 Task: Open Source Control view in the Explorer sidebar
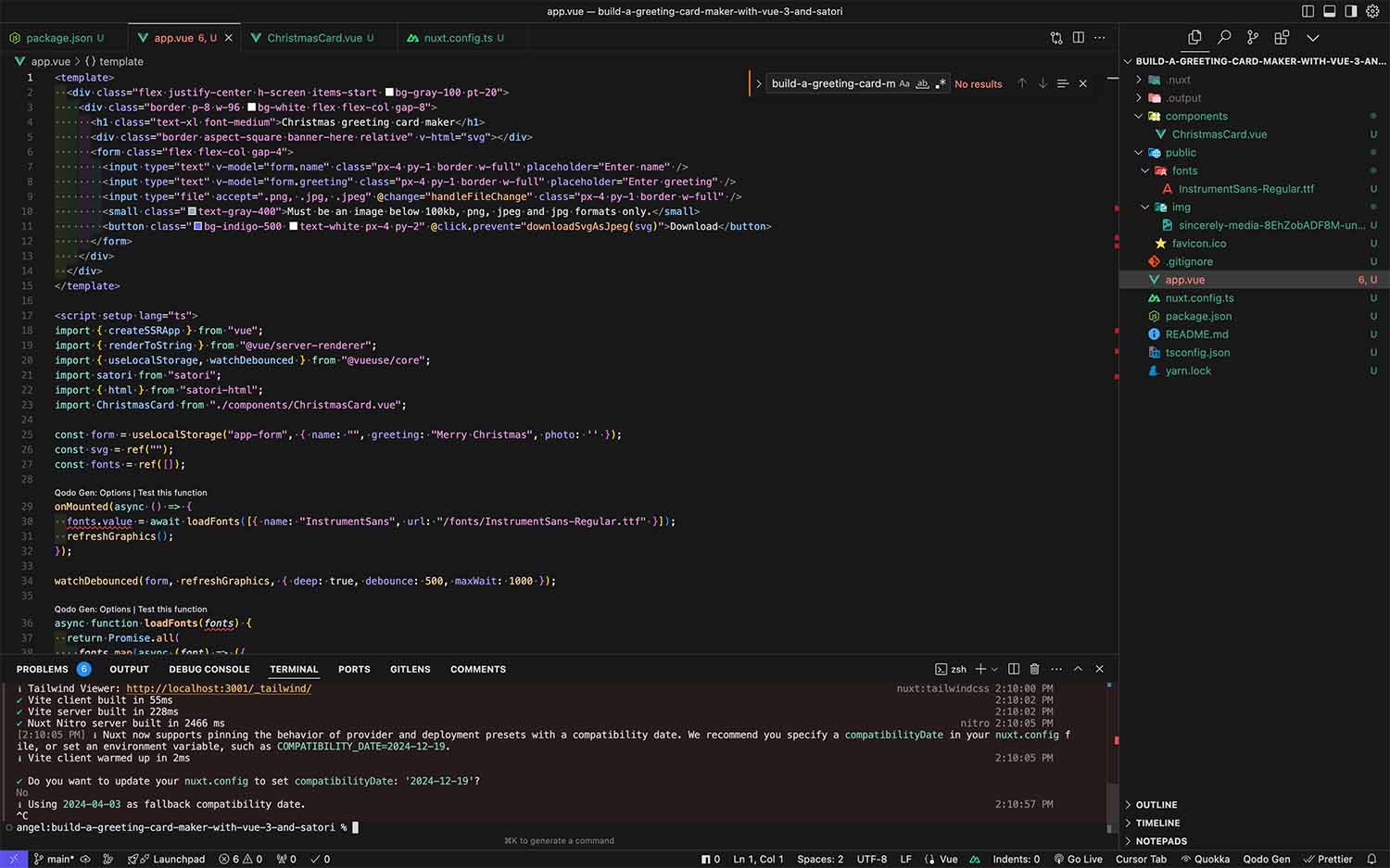[1252, 37]
